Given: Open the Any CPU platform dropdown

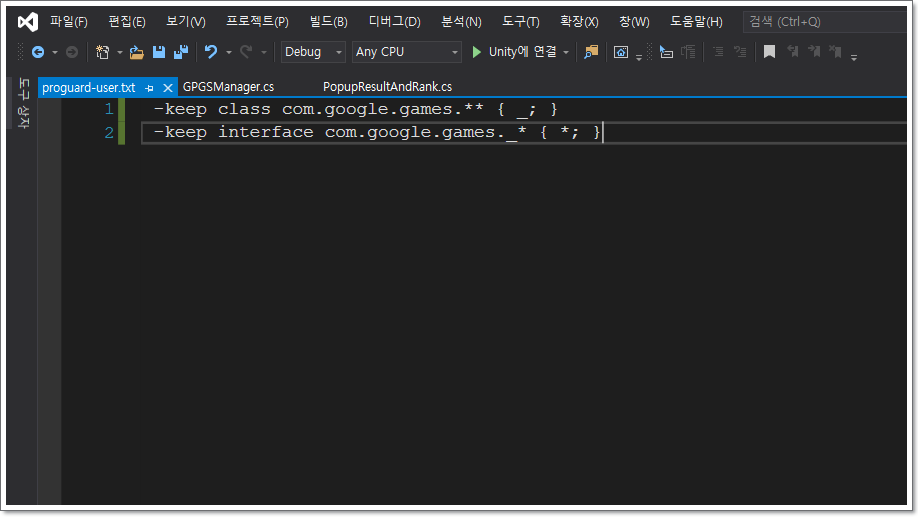Looking at the screenshot, I should click(x=407, y=52).
